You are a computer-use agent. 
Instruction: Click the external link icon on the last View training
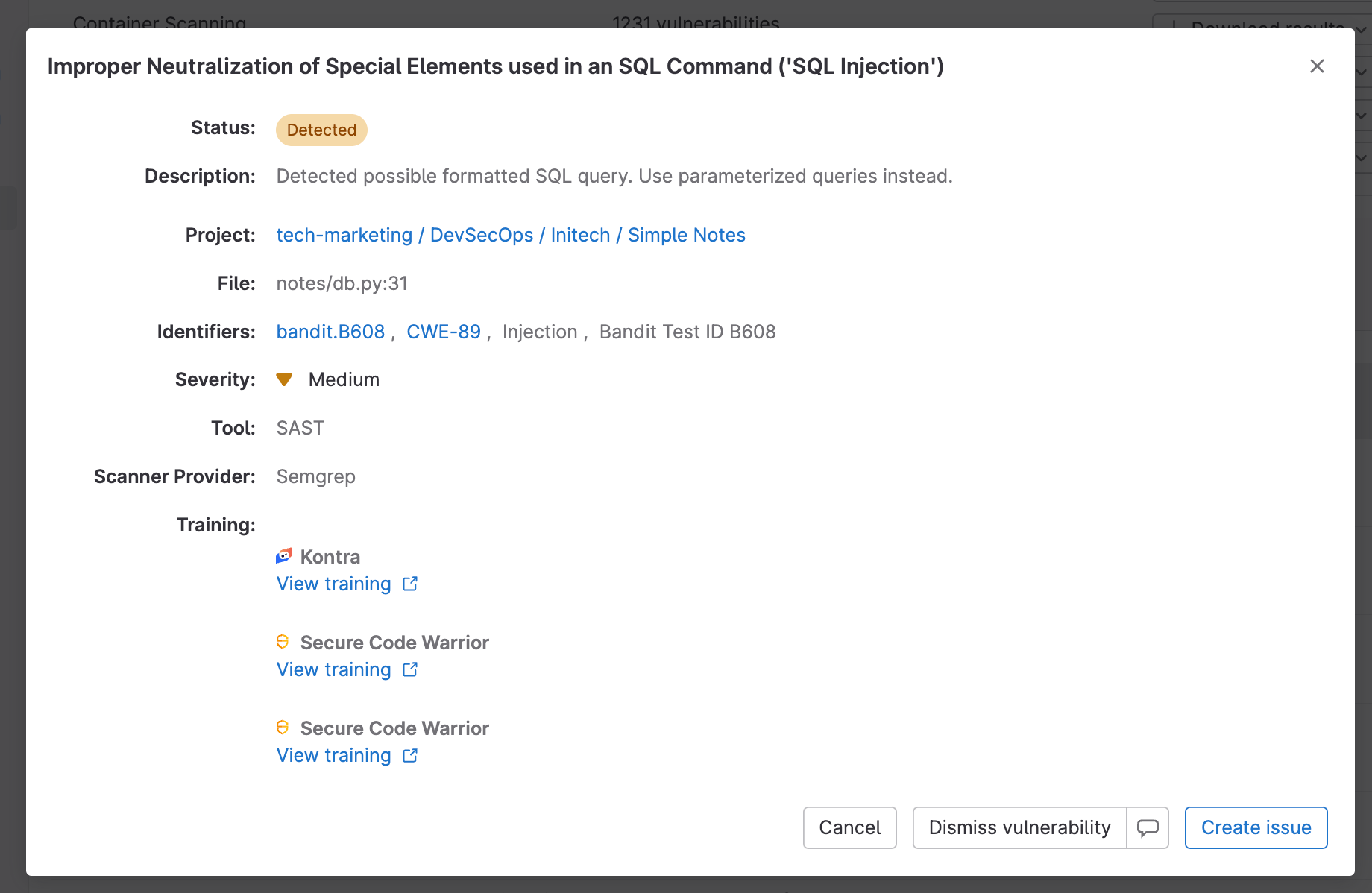(x=410, y=756)
